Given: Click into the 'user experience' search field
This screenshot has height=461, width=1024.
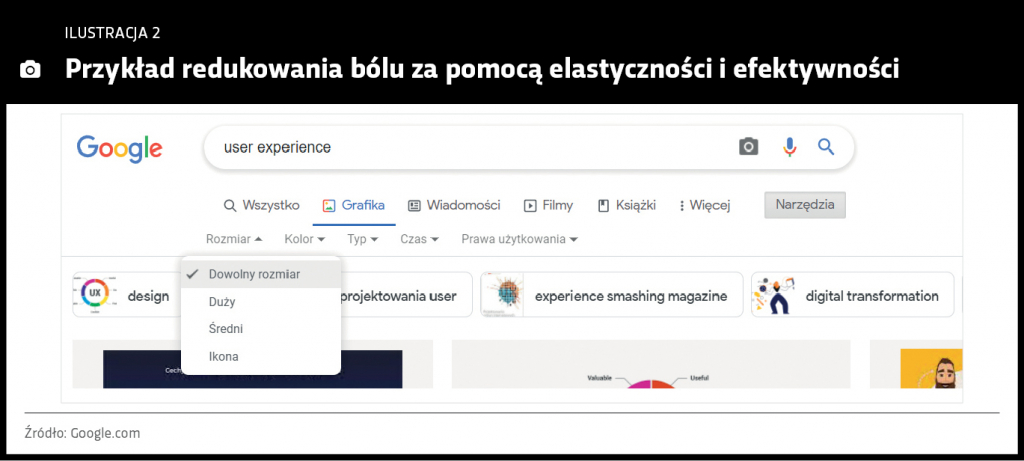Looking at the screenshot, I should 528,148.
